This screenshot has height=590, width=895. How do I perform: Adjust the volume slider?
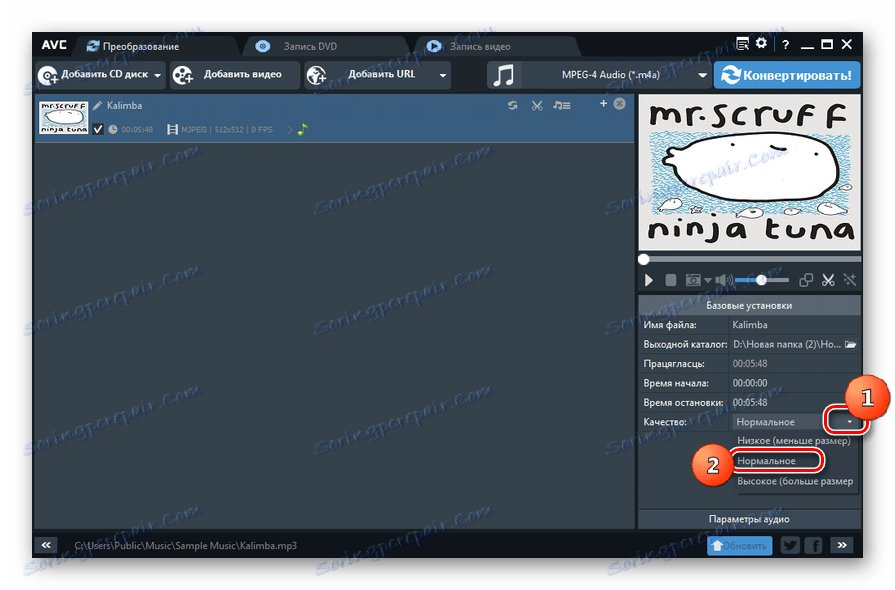[761, 280]
